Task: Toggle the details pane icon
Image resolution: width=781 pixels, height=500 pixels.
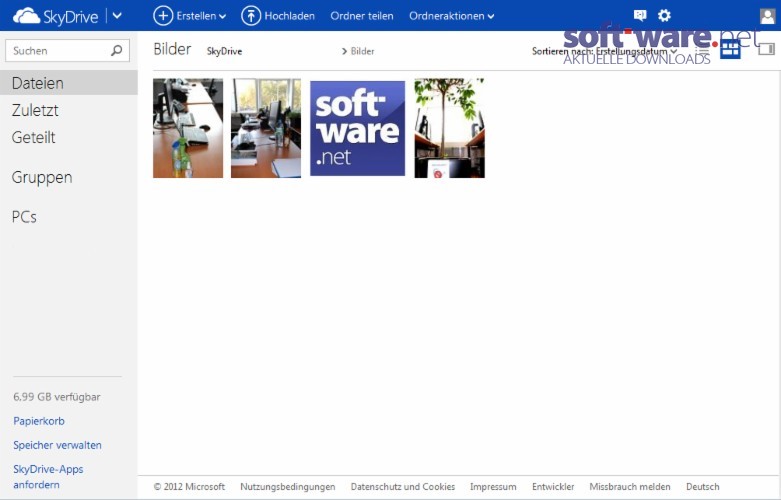Action: click(x=767, y=49)
